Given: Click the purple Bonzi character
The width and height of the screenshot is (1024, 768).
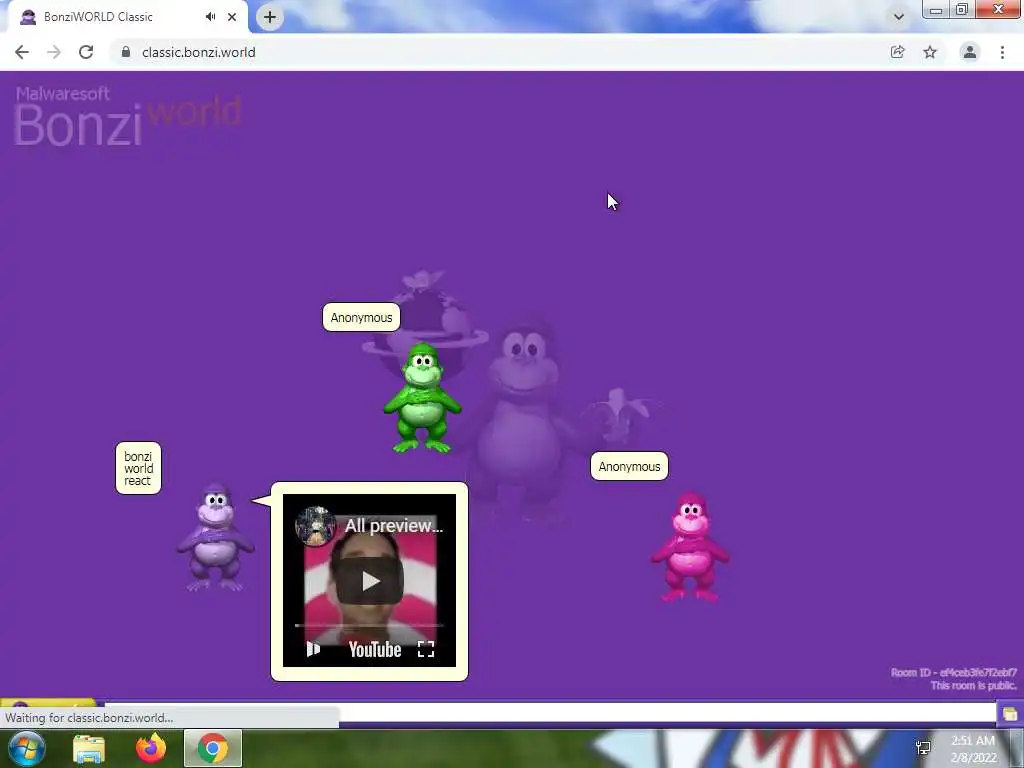Looking at the screenshot, I should [216, 537].
